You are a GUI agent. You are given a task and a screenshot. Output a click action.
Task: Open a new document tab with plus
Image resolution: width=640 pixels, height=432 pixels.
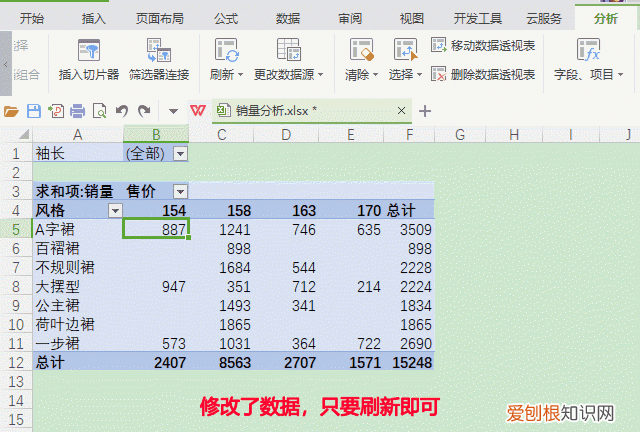click(x=425, y=111)
